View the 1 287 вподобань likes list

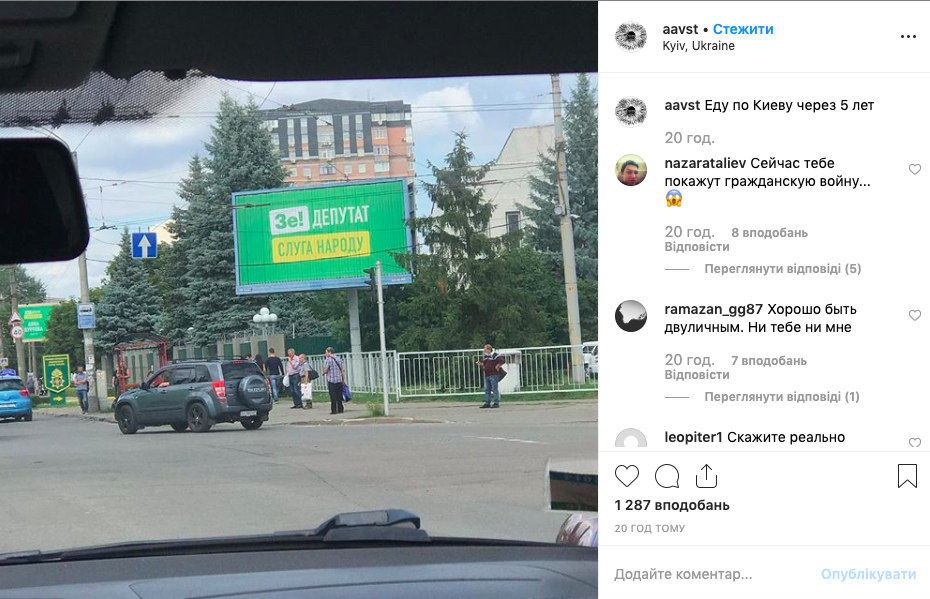(672, 505)
